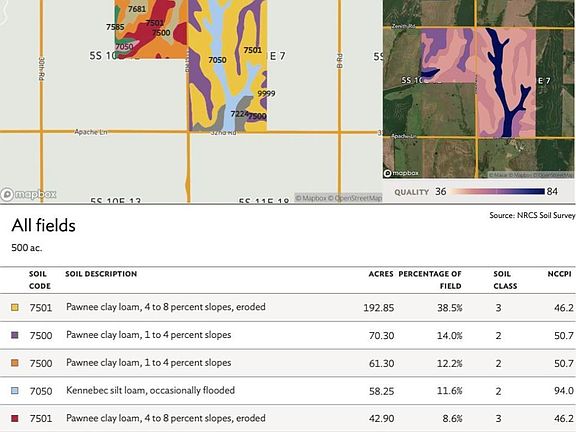
Task: Click the SOIL DESCRIPTION column header
Action: coord(101,274)
